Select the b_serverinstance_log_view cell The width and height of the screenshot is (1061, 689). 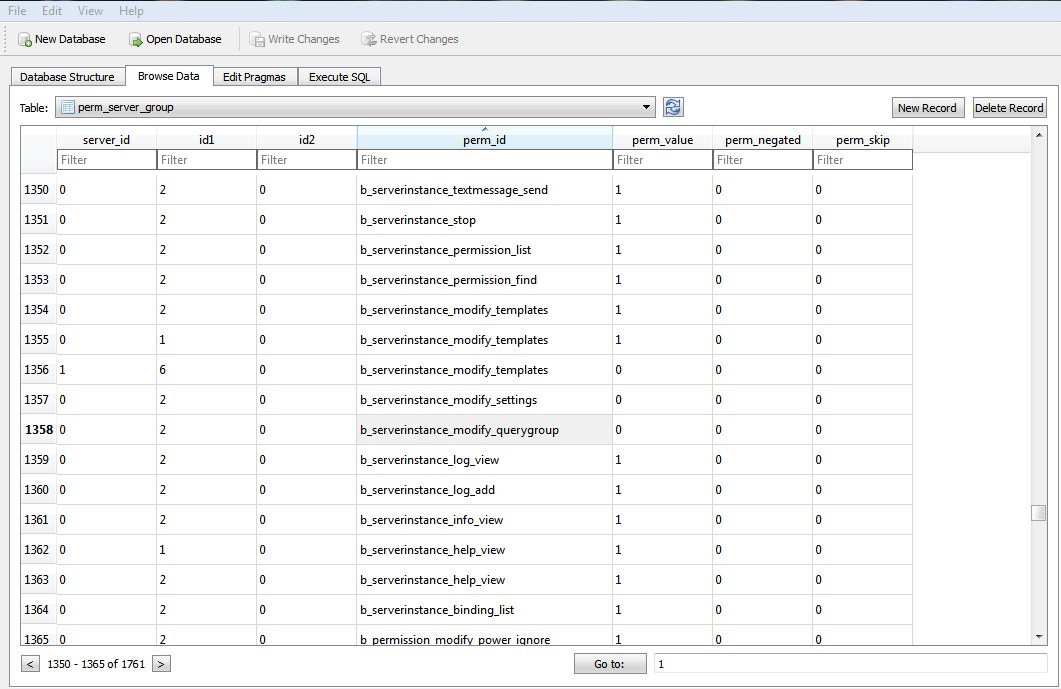pos(484,460)
